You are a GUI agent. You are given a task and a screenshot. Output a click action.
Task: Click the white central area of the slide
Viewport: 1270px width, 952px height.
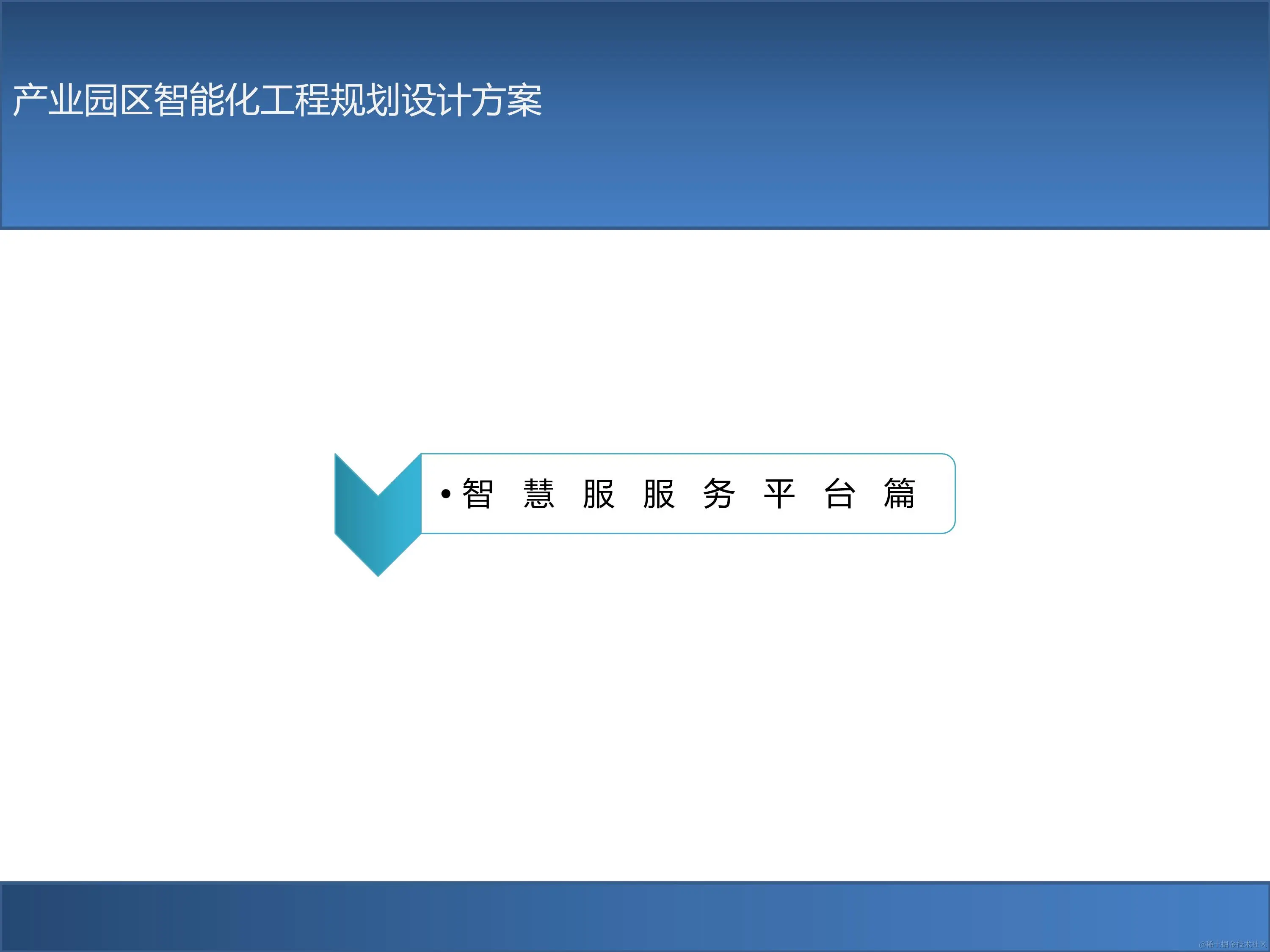point(632,717)
